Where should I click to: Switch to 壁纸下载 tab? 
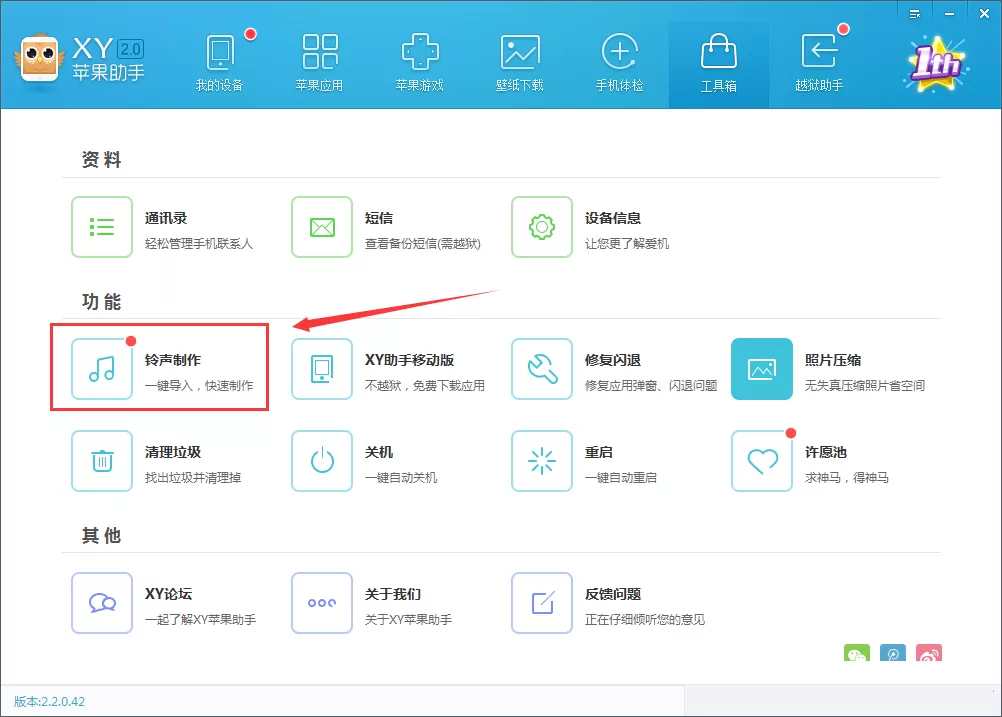point(520,64)
